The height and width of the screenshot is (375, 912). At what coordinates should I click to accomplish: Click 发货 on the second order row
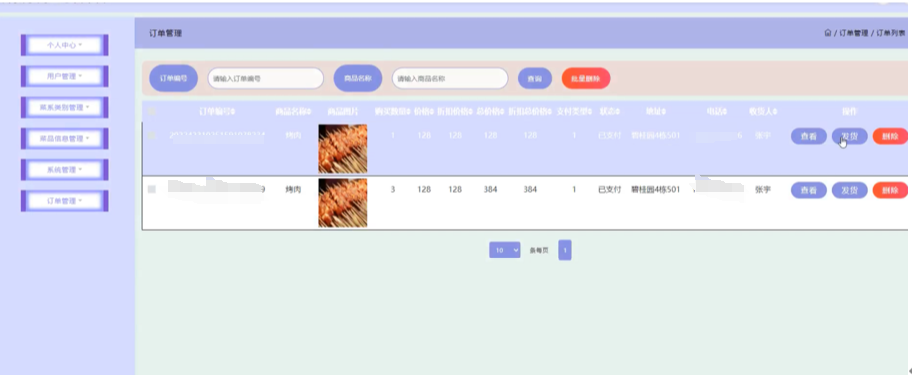pos(850,190)
